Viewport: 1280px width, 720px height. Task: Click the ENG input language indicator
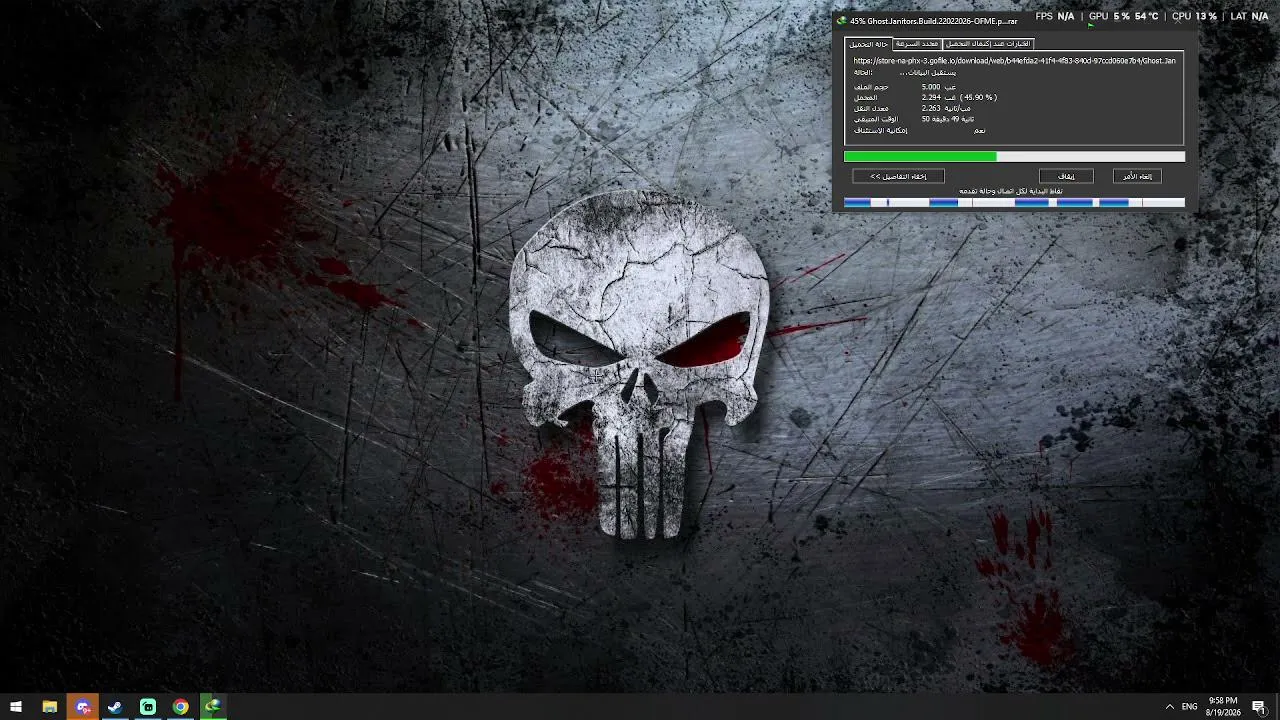pos(1190,707)
